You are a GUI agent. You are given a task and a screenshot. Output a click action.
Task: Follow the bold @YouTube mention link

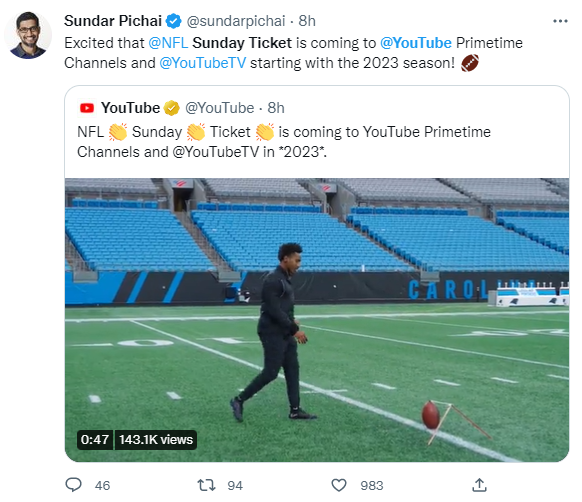(416, 43)
